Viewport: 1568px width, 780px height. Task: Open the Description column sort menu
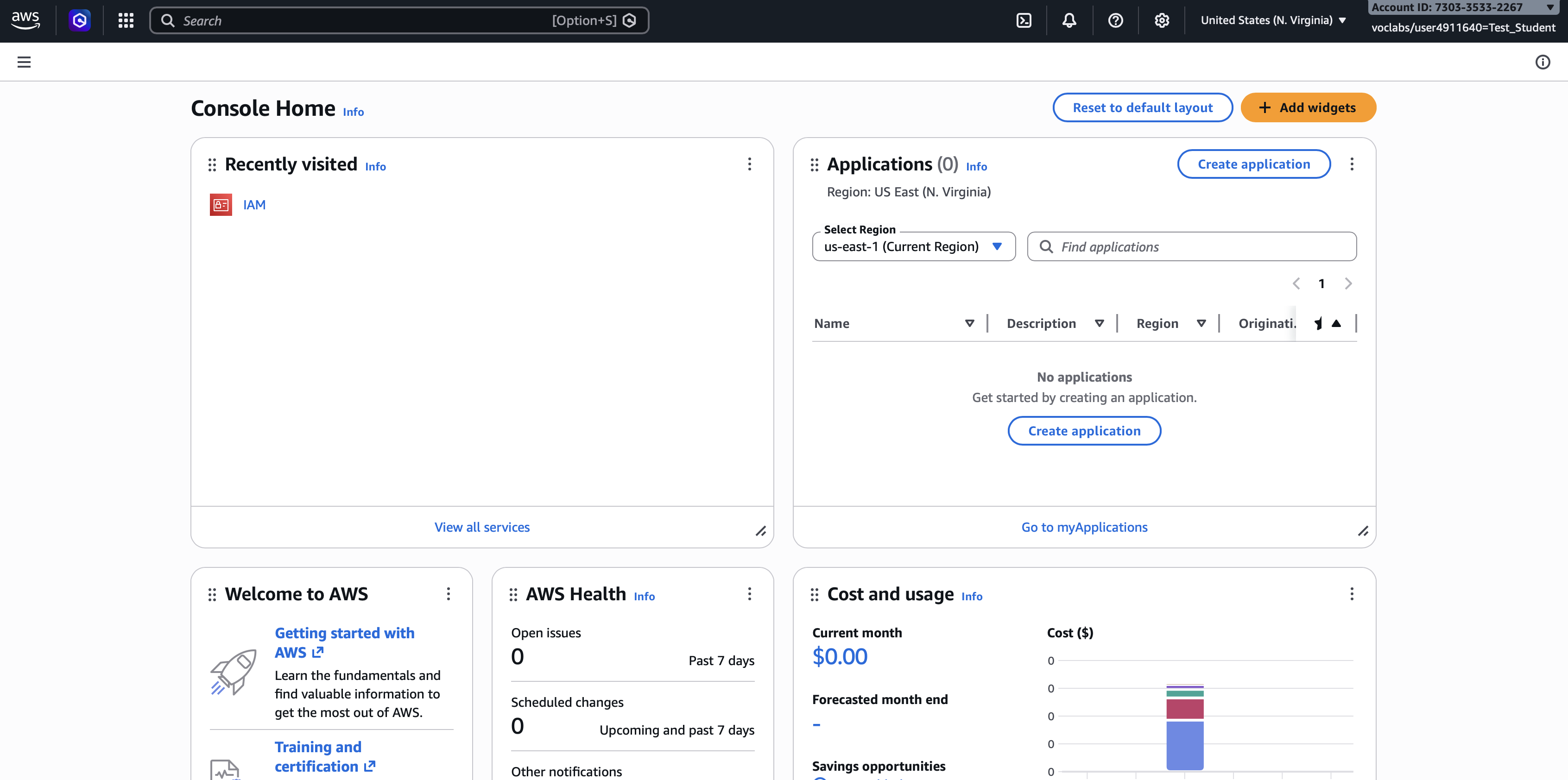(1099, 324)
